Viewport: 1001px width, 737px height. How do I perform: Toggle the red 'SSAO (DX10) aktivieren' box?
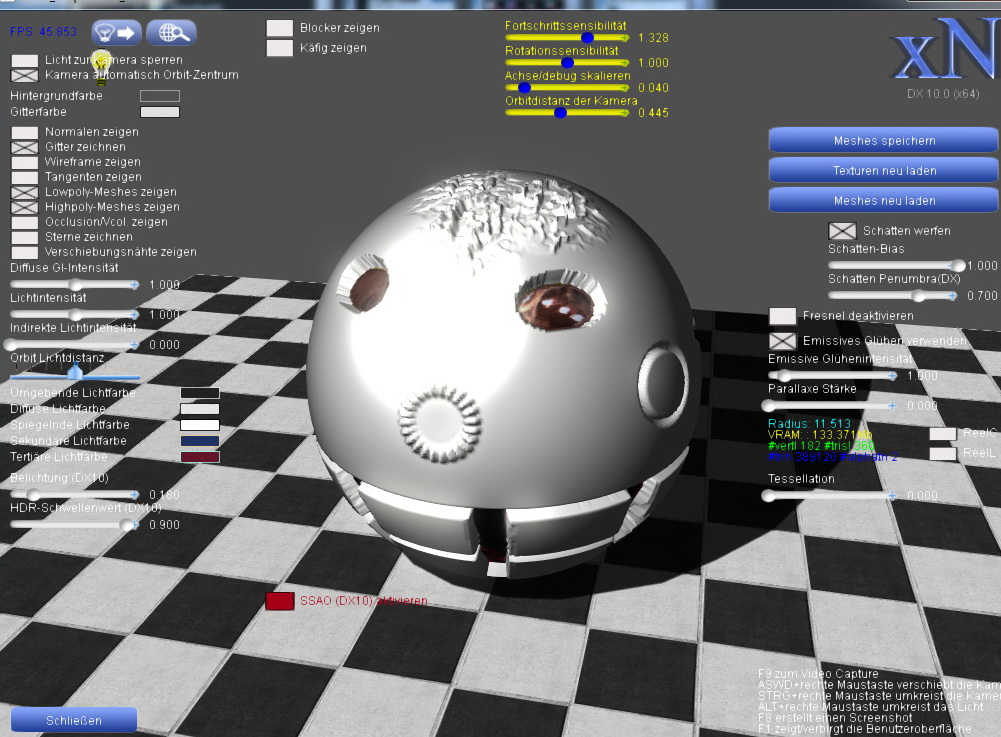click(x=280, y=601)
